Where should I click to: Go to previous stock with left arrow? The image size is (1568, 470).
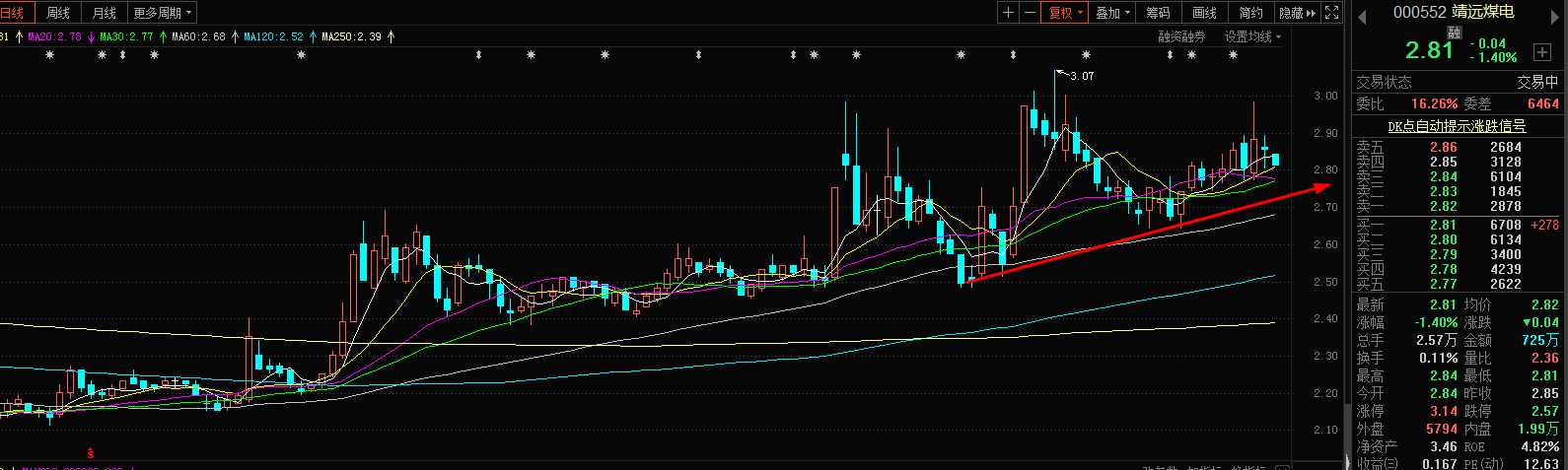(x=1363, y=16)
